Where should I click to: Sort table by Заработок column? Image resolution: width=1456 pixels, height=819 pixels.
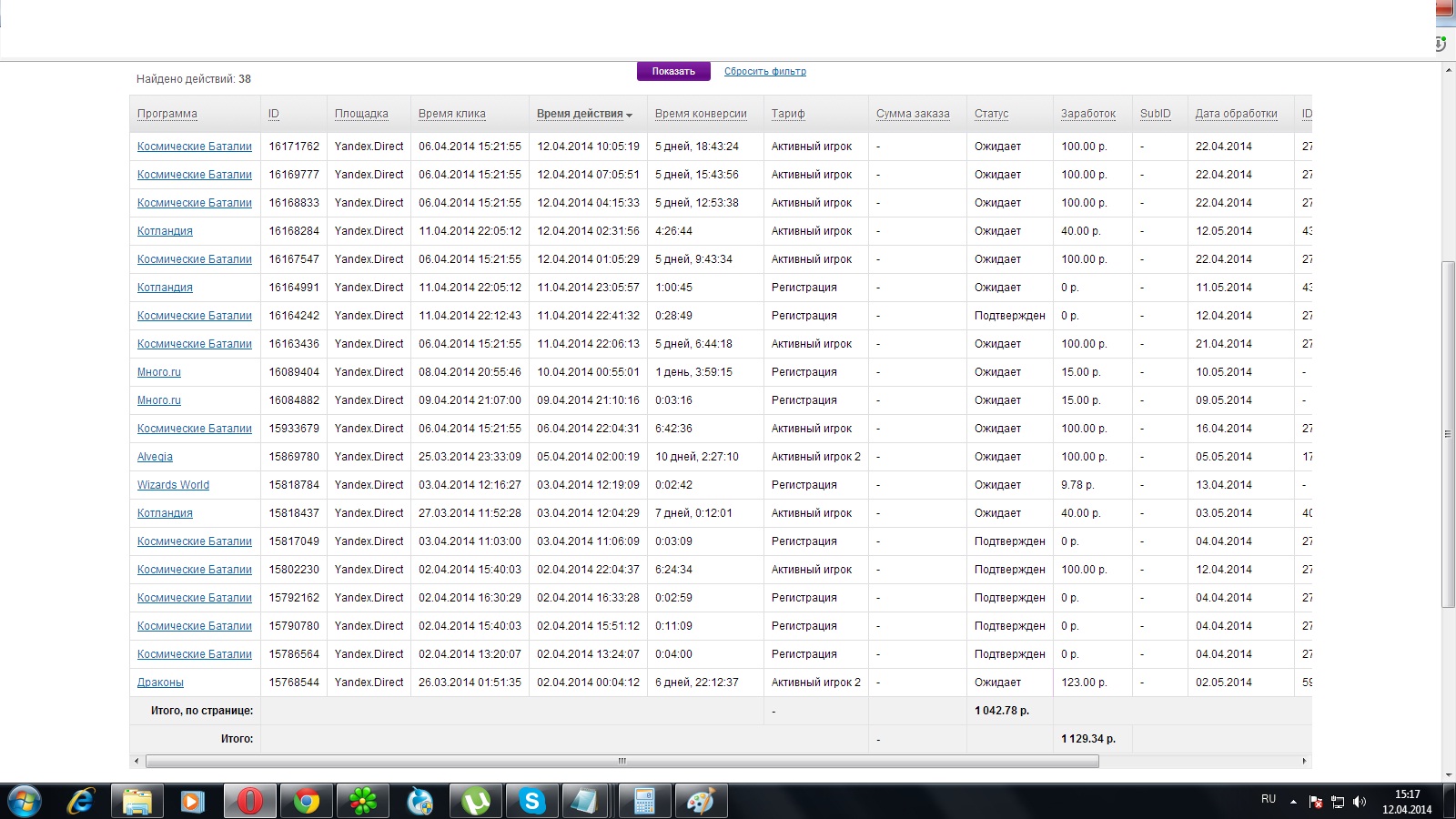pos(1088,114)
